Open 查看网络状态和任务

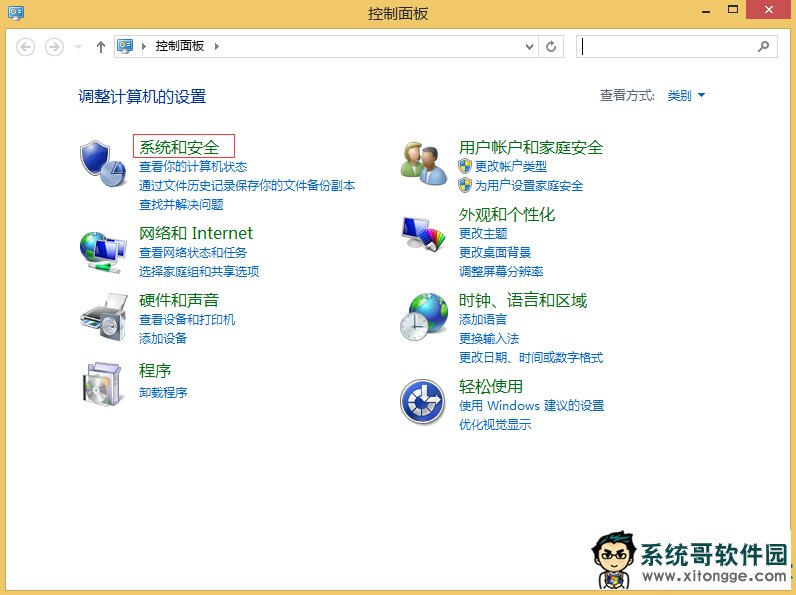click(193, 252)
